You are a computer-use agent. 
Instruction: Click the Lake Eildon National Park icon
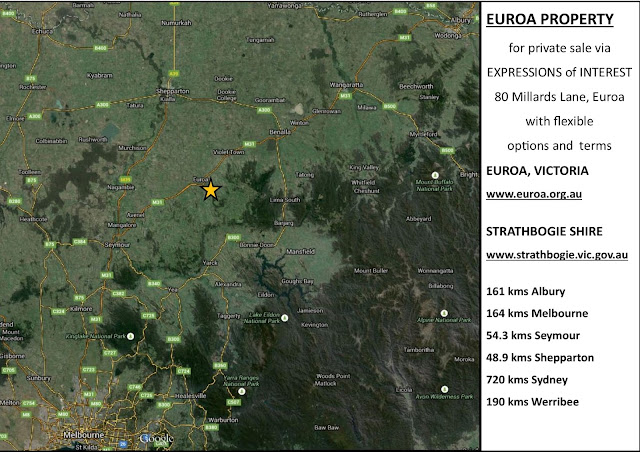coord(285,318)
